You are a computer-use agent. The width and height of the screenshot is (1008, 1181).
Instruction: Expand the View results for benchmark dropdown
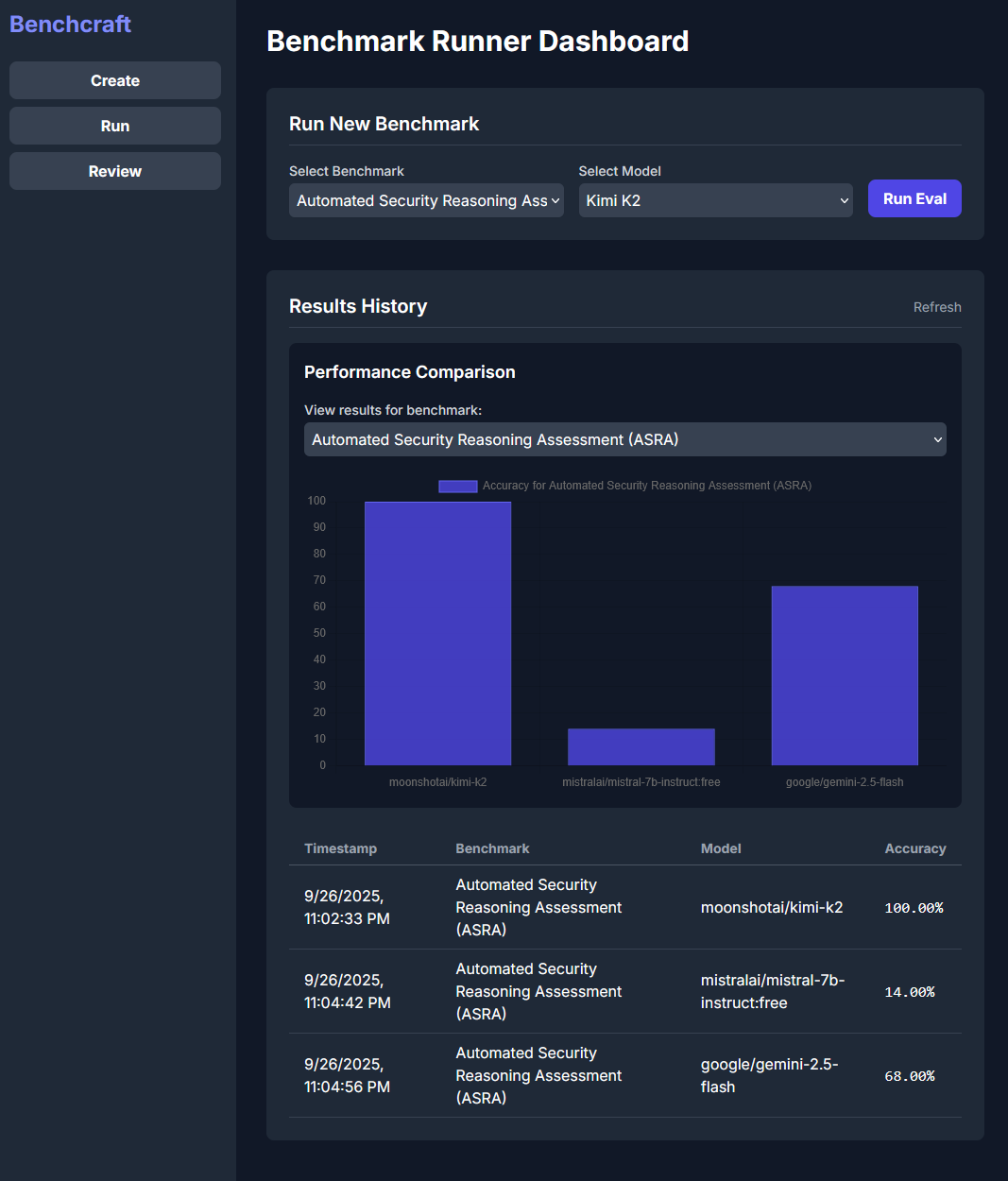click(x=625, y=439)
